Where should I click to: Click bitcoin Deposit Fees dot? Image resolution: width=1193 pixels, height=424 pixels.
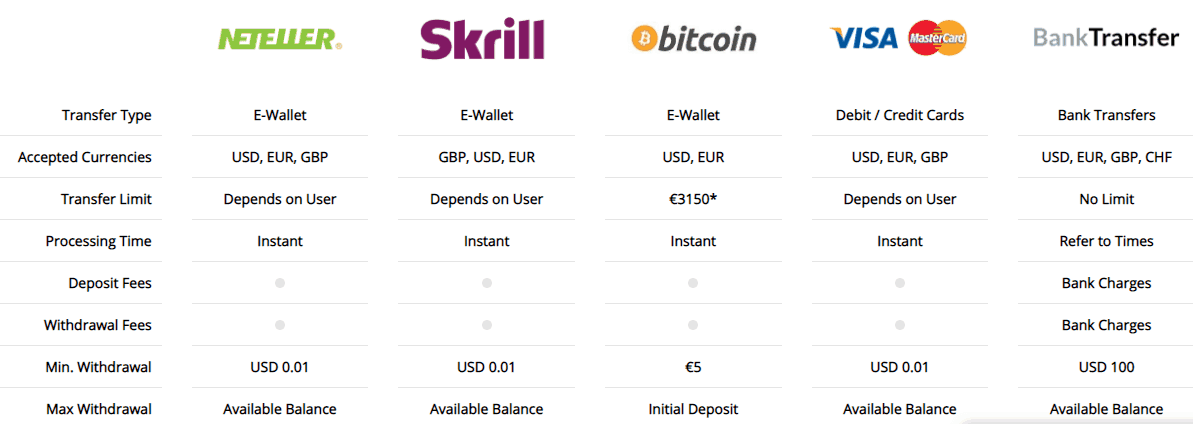tap(692, 283)
